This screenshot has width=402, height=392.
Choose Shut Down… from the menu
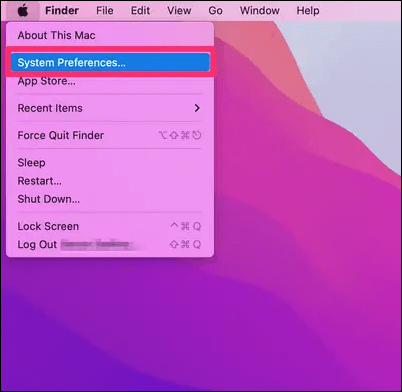pos(110,199)
